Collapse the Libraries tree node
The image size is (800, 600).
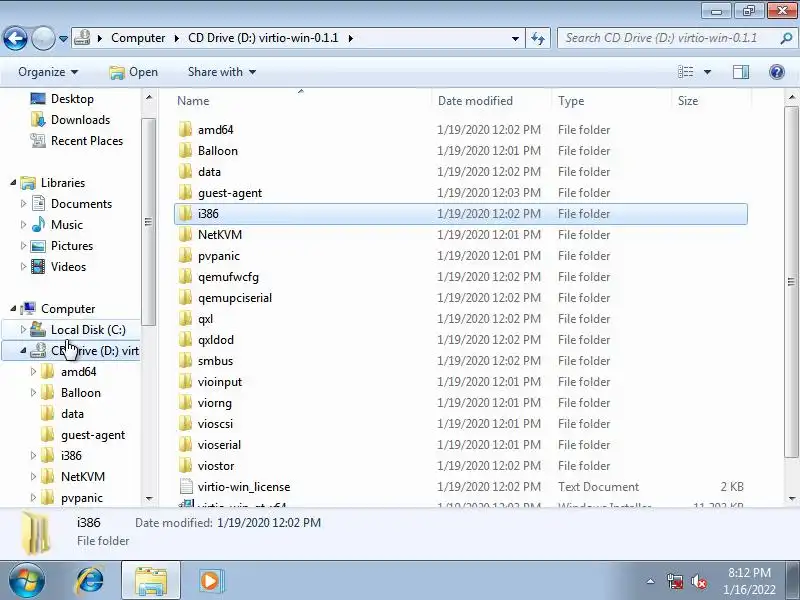[x=13, y=182]
